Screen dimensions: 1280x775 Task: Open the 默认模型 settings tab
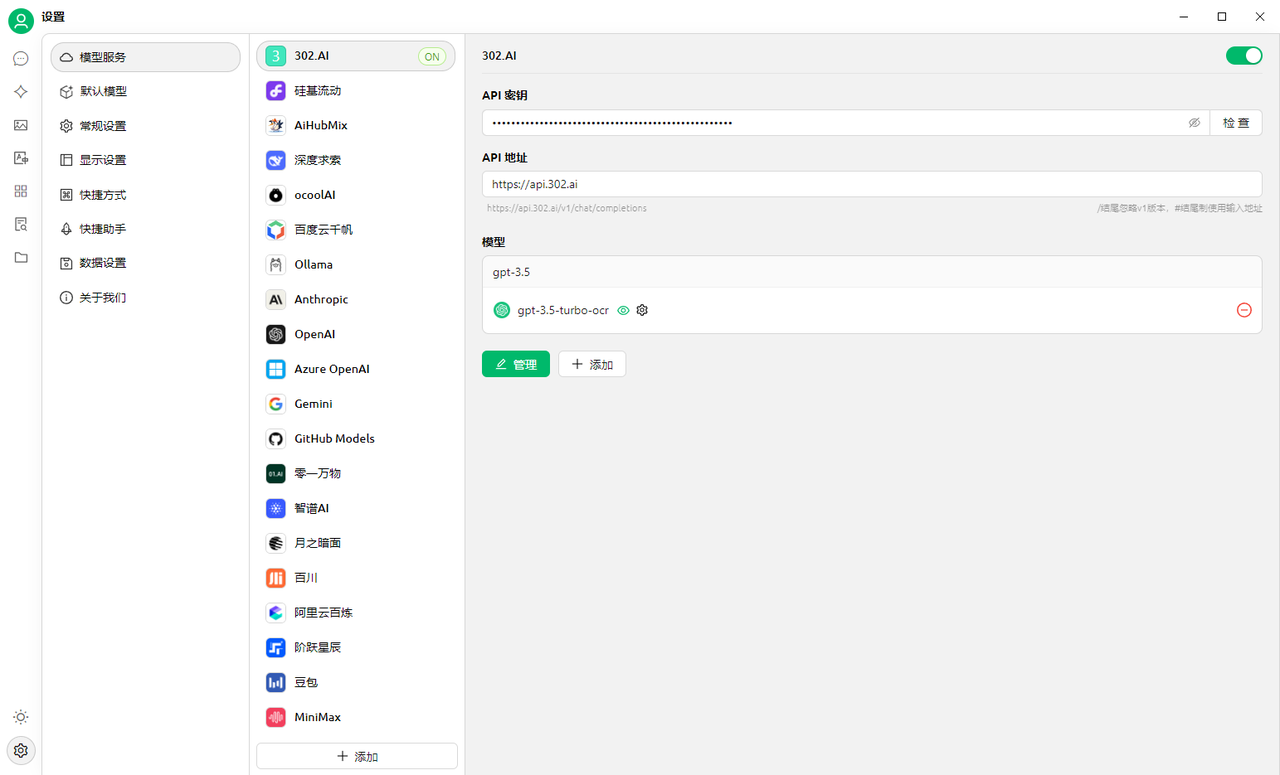pos(146,91)
